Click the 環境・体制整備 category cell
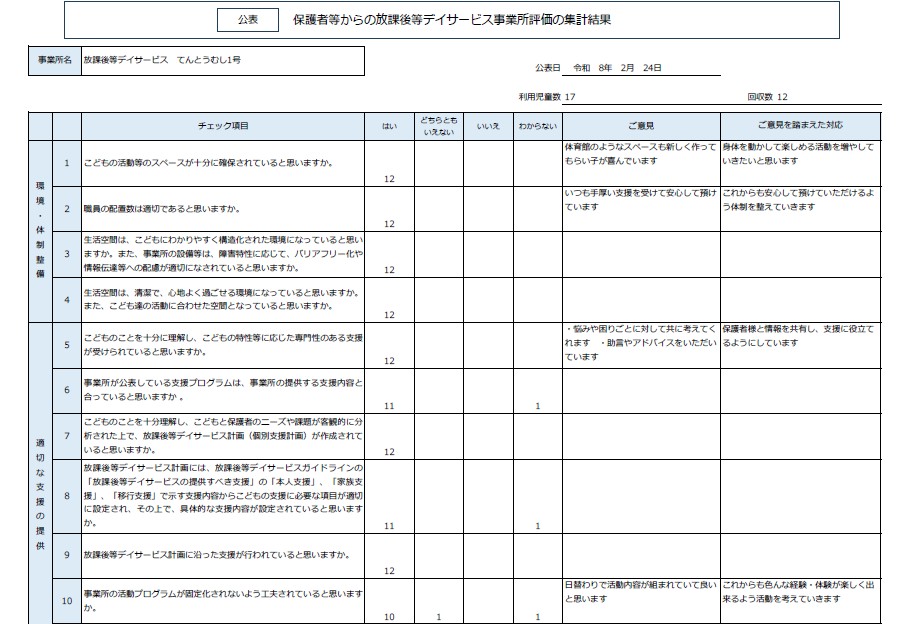This screenshot has width=908, height=624. click(40, 231)
